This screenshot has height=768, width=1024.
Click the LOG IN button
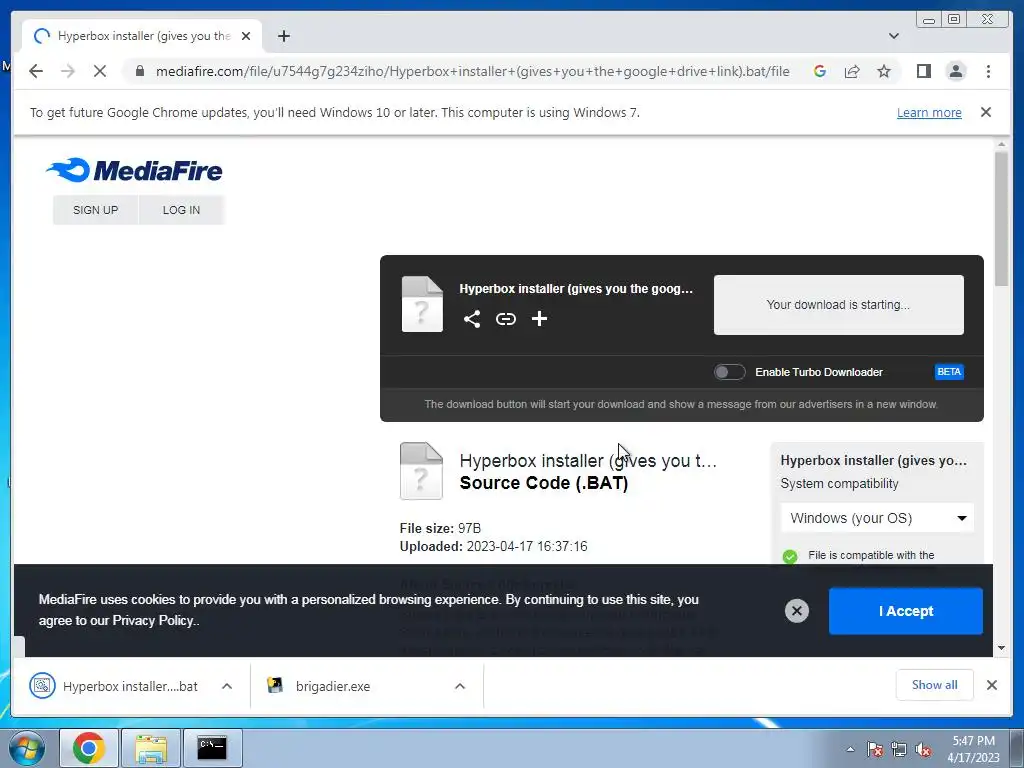181,210
